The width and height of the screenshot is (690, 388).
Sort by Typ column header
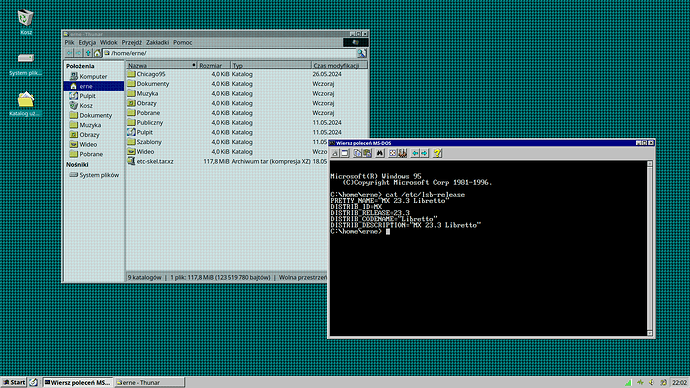(271, 65)
